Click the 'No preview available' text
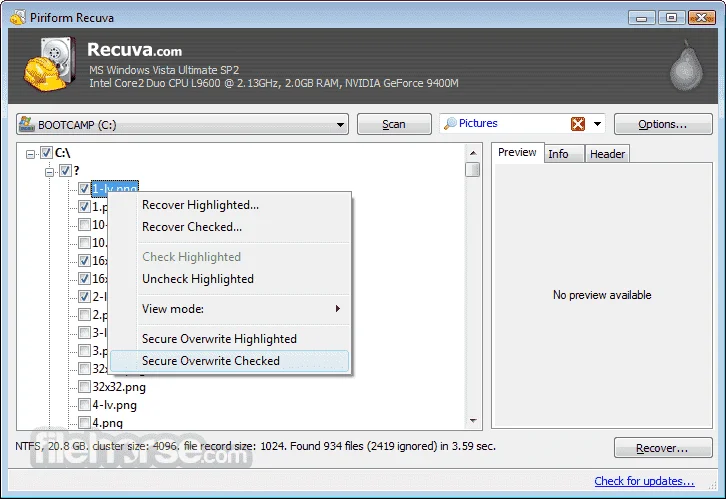 coord(602,295)
